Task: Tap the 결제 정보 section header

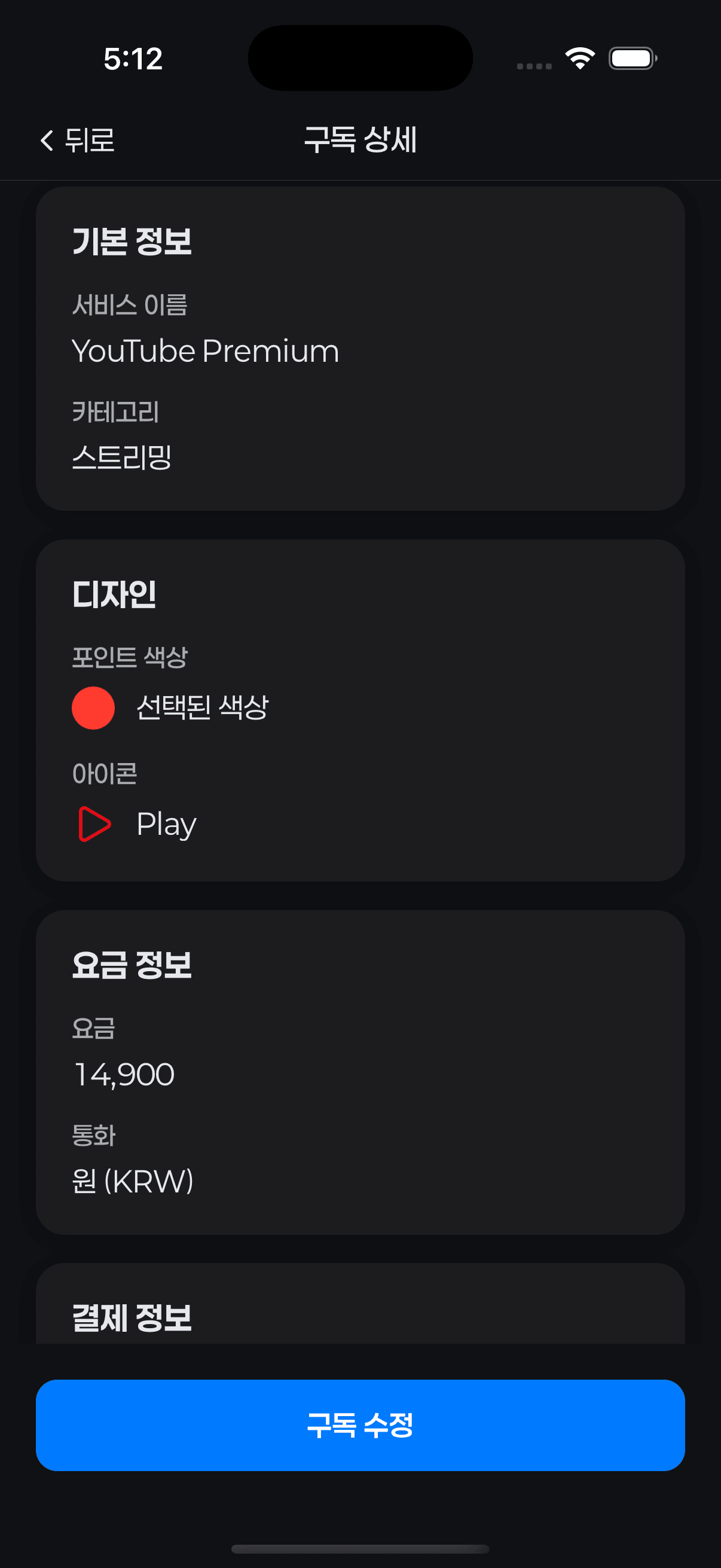Action: pos(132,1318)
